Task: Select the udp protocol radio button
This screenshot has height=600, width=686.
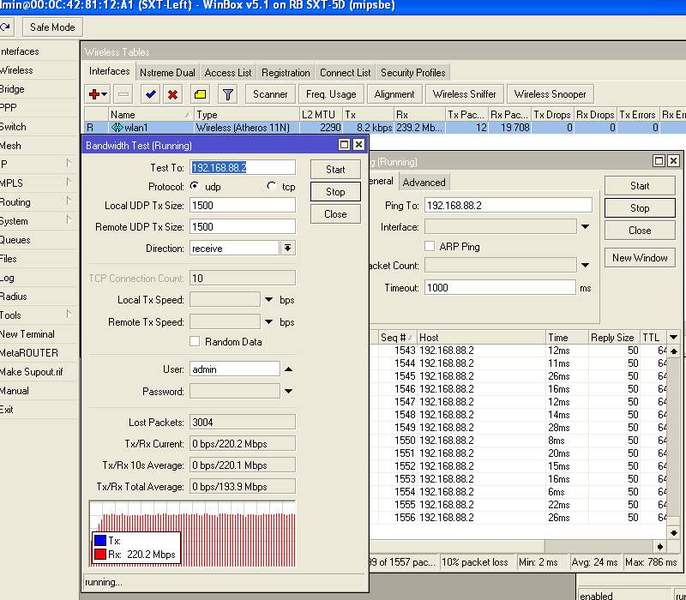Action: pyautogui.click(x=194, y=186)
